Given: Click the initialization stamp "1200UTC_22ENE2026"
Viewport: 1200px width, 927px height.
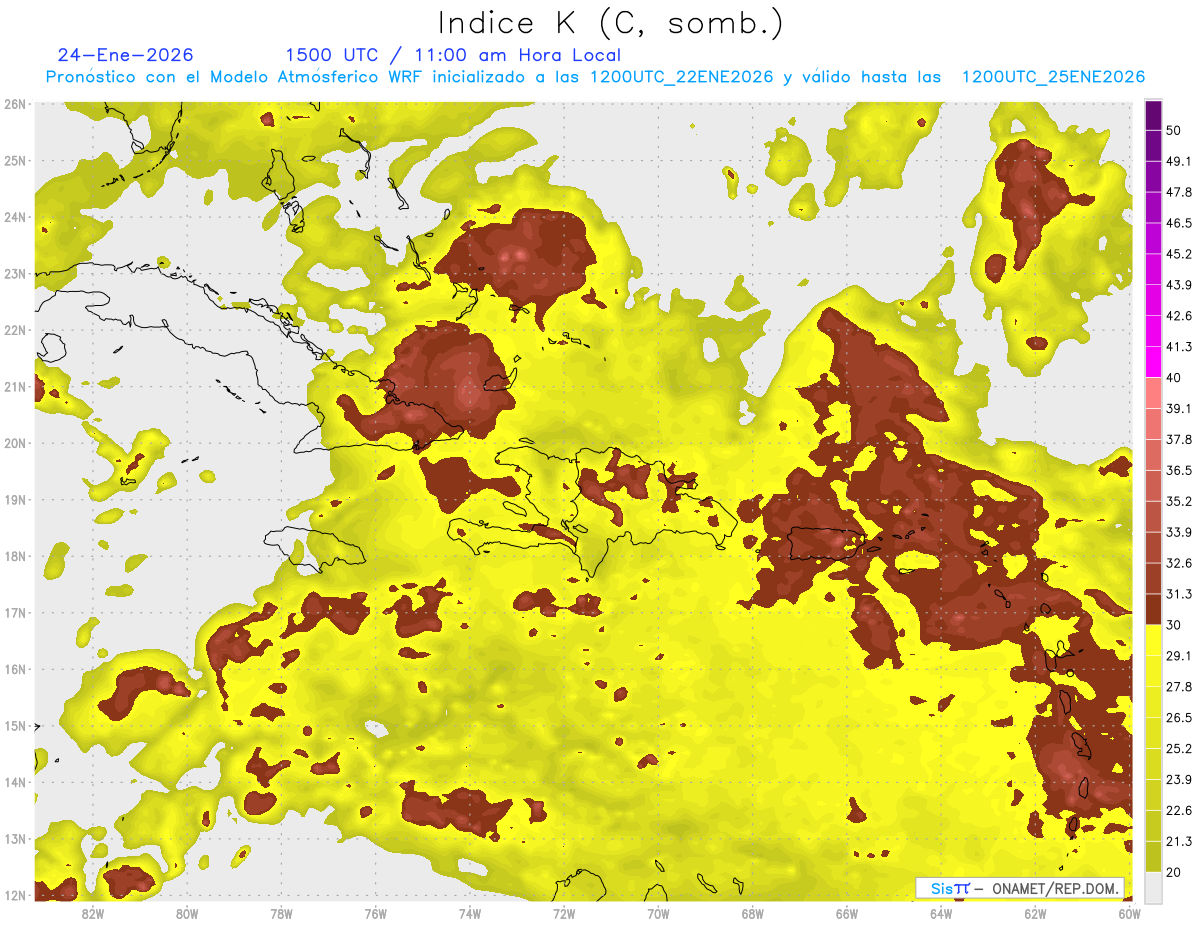Looking at the screenshot, I should 682,77.
